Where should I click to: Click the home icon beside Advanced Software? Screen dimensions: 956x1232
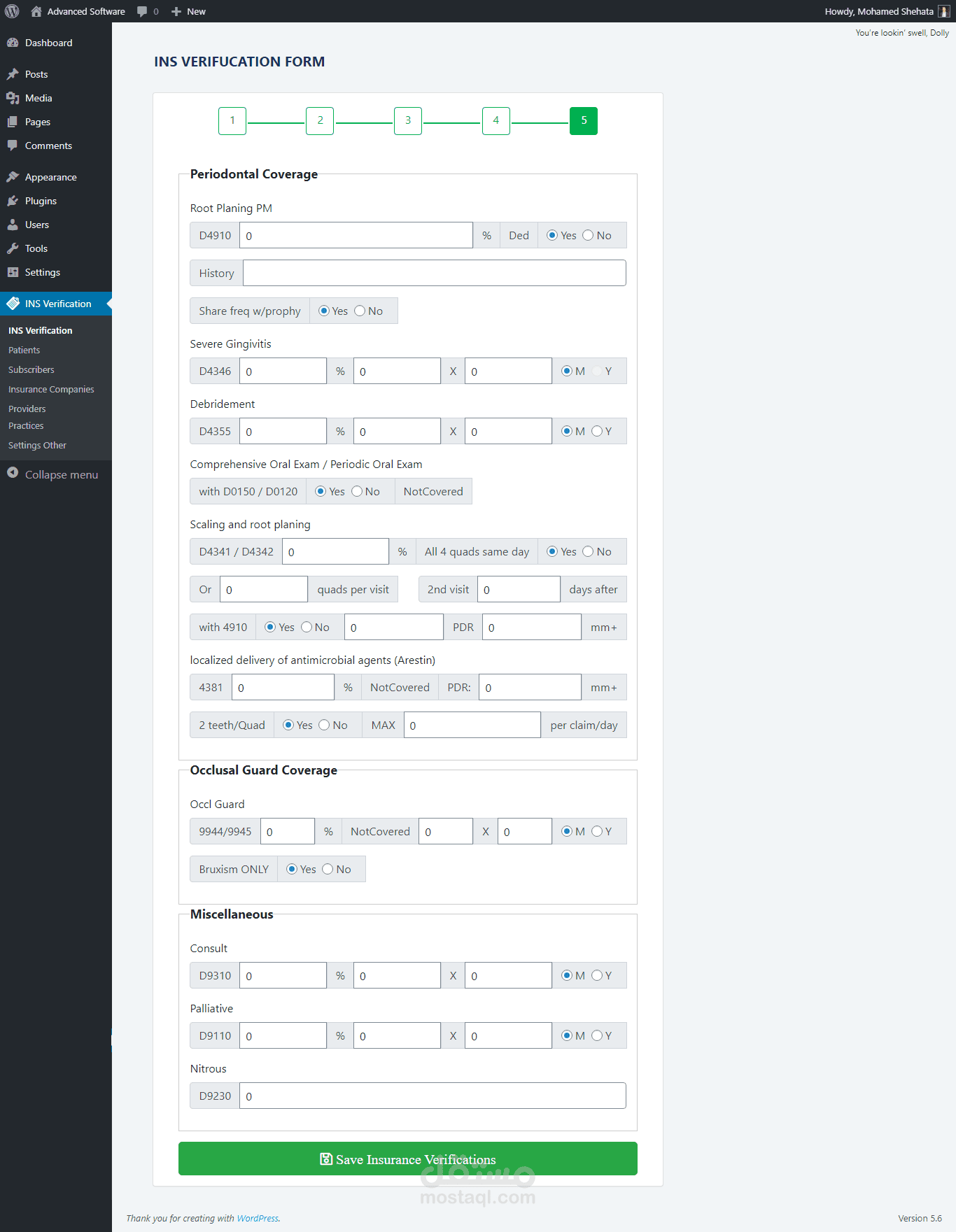pyautogui.click(x=36, y=11)
